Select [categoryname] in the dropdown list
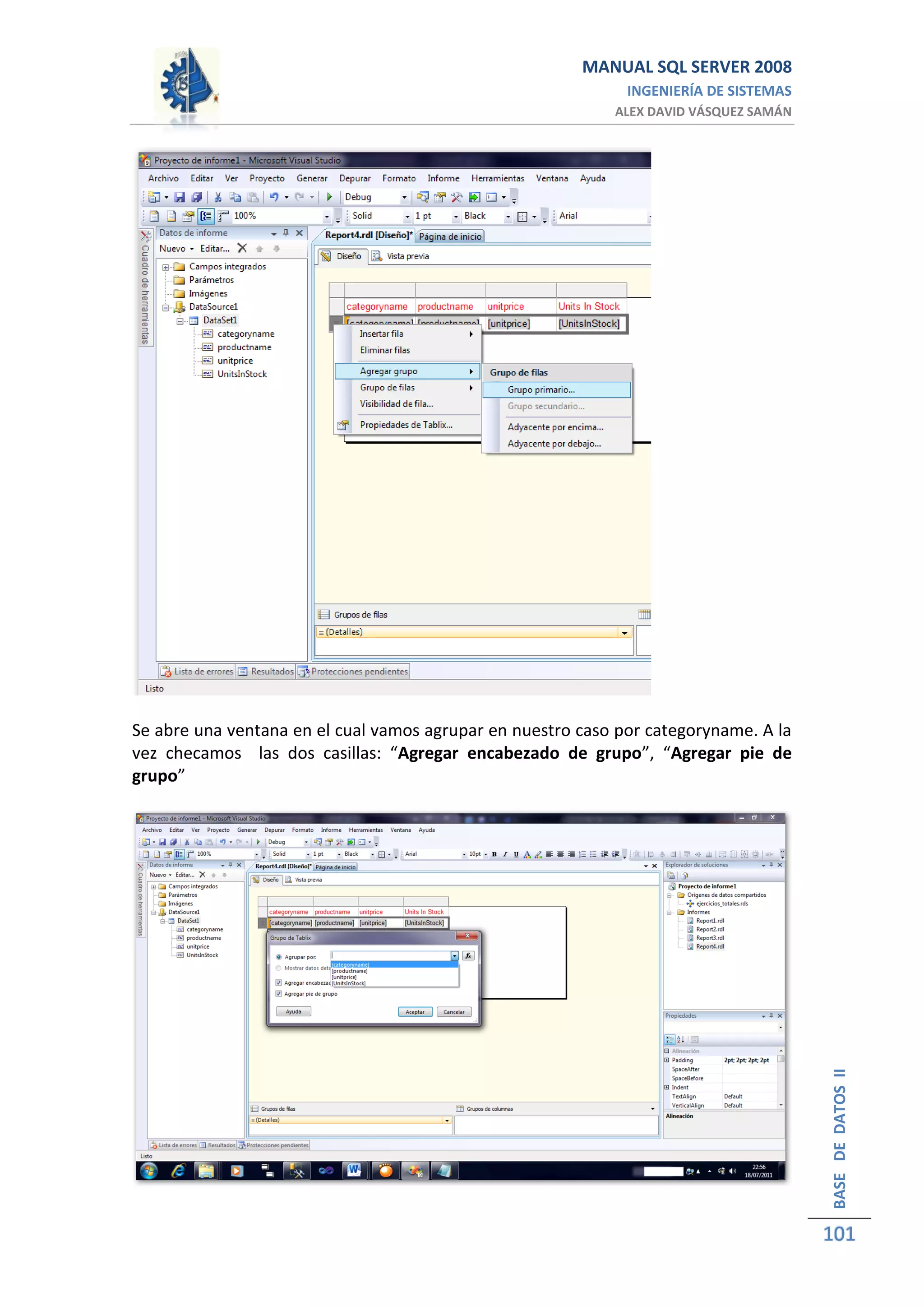Viewport: 924px width, 1307px height. coord(394,964)
